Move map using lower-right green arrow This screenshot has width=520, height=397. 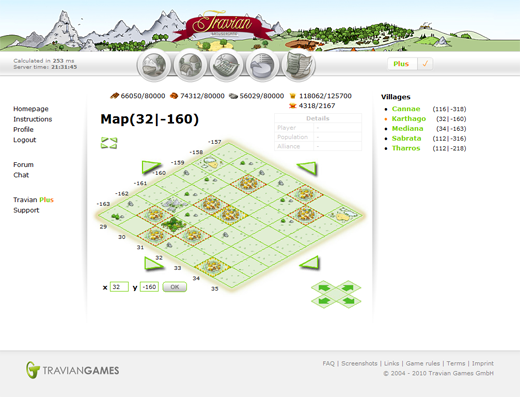(310, 263)
